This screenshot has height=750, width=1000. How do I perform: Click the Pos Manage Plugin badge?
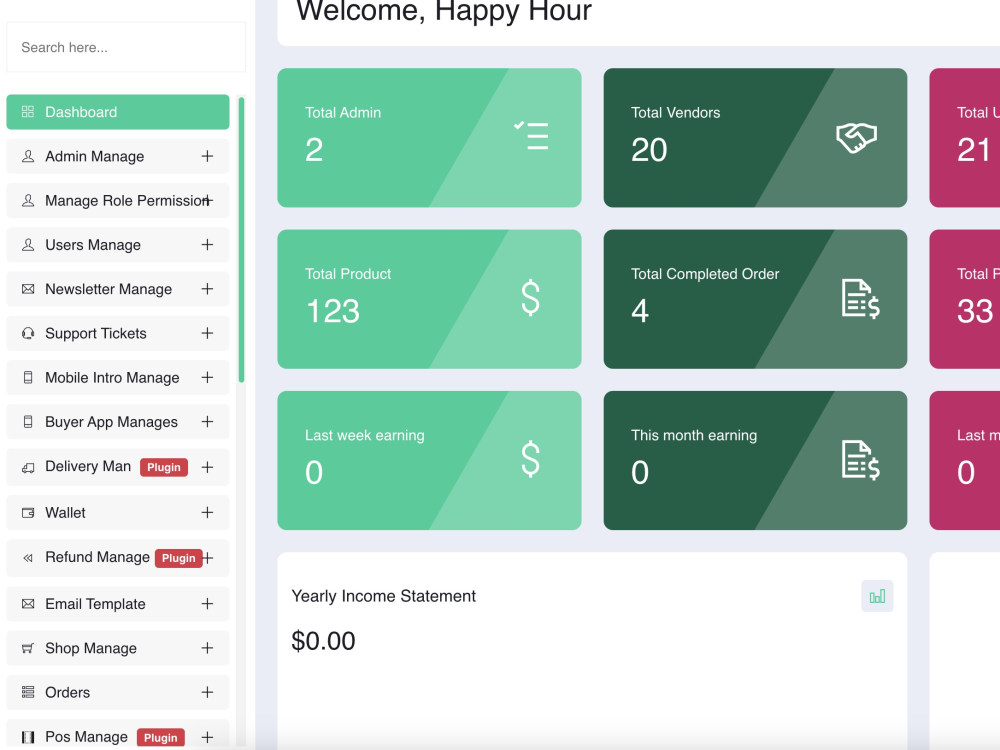coord(161,738)
